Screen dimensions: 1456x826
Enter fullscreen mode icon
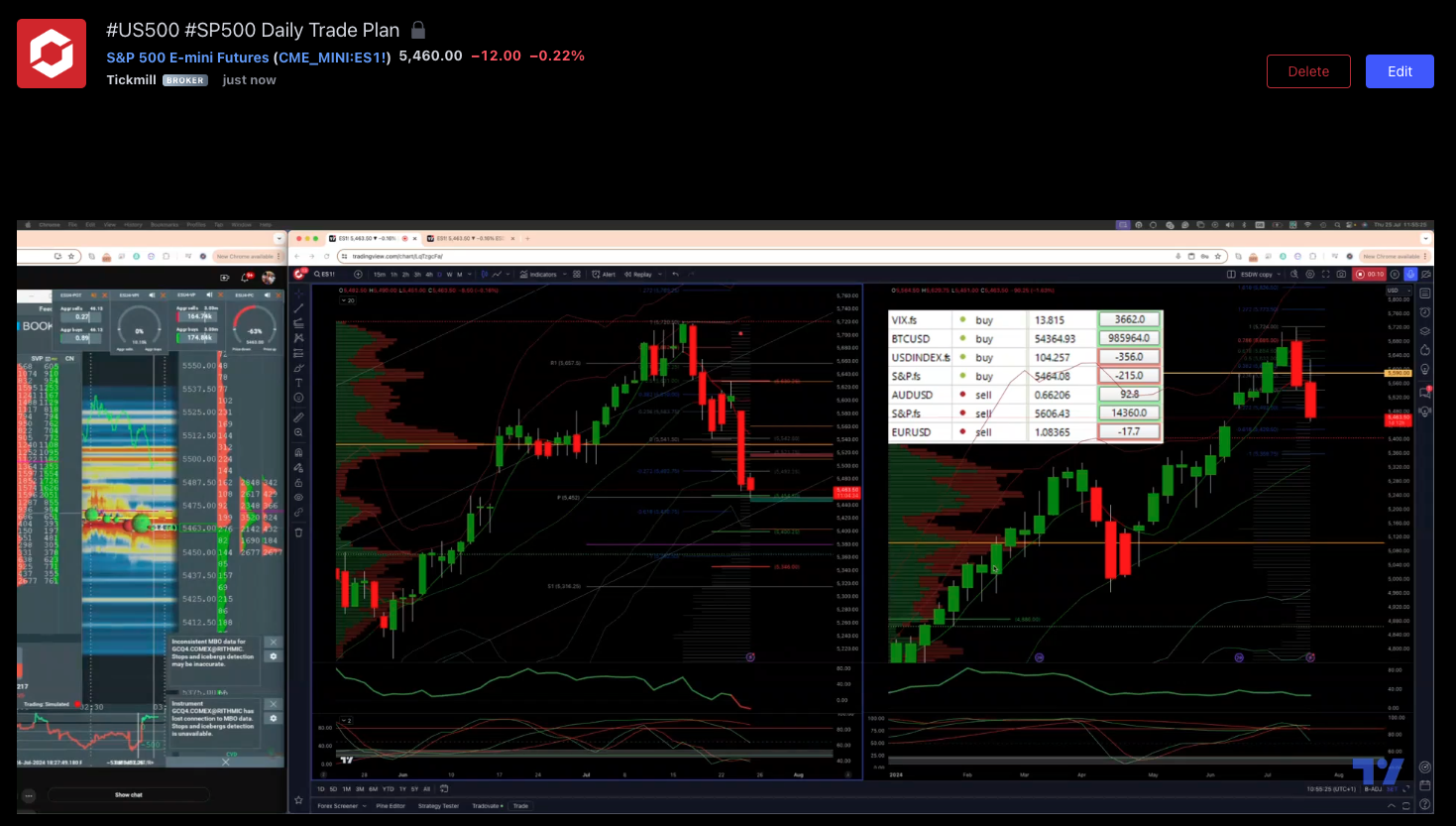click(x=1326, y=275)
